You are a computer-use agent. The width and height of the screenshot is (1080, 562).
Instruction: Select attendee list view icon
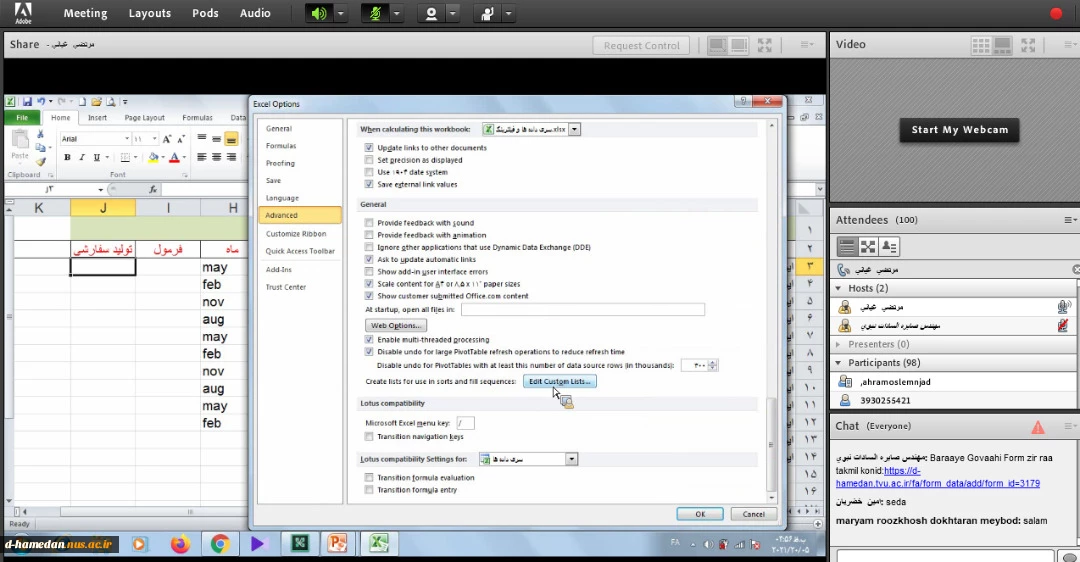(847, 247)
